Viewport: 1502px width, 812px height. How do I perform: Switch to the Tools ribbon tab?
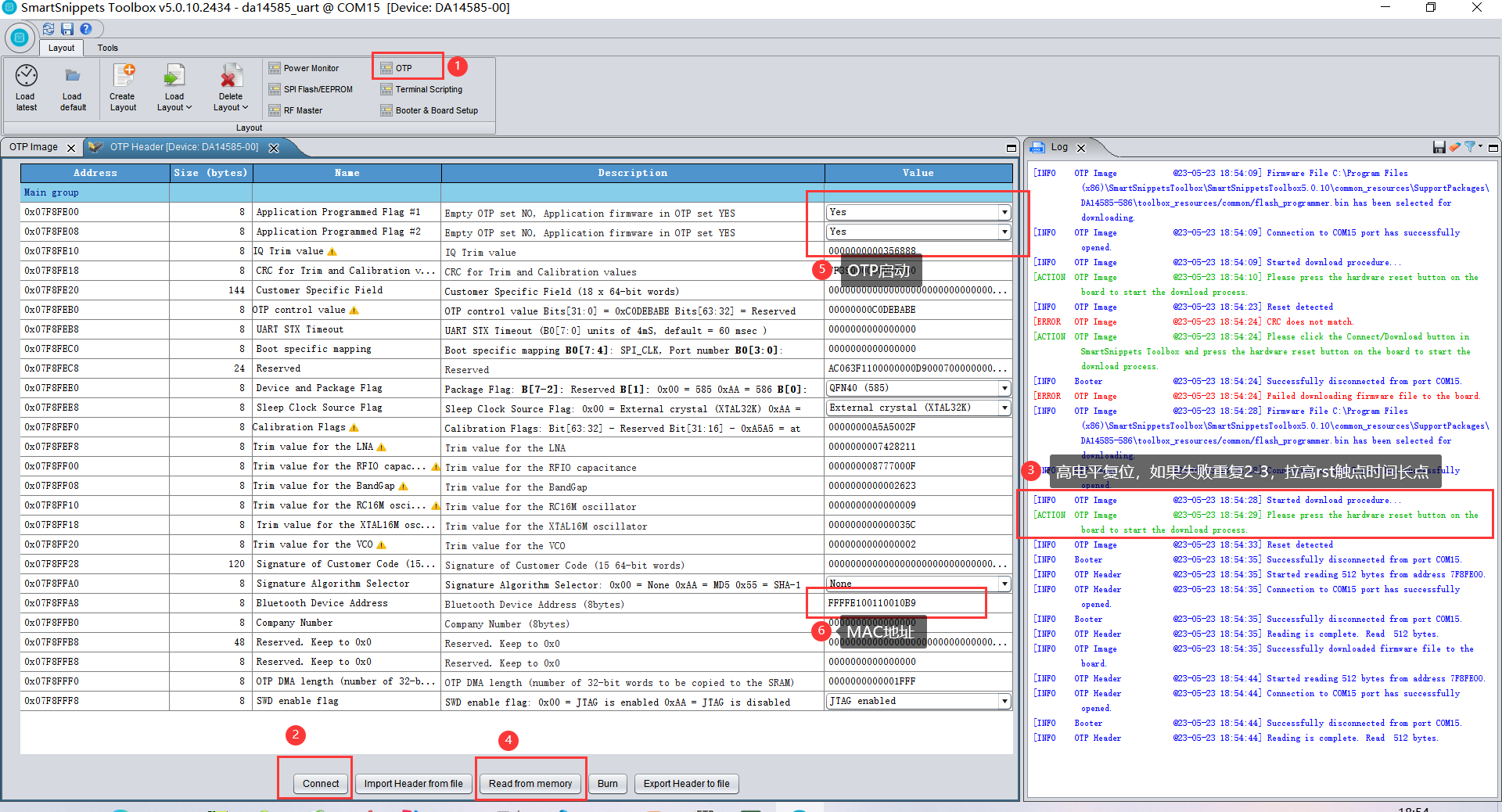(108, 48)
